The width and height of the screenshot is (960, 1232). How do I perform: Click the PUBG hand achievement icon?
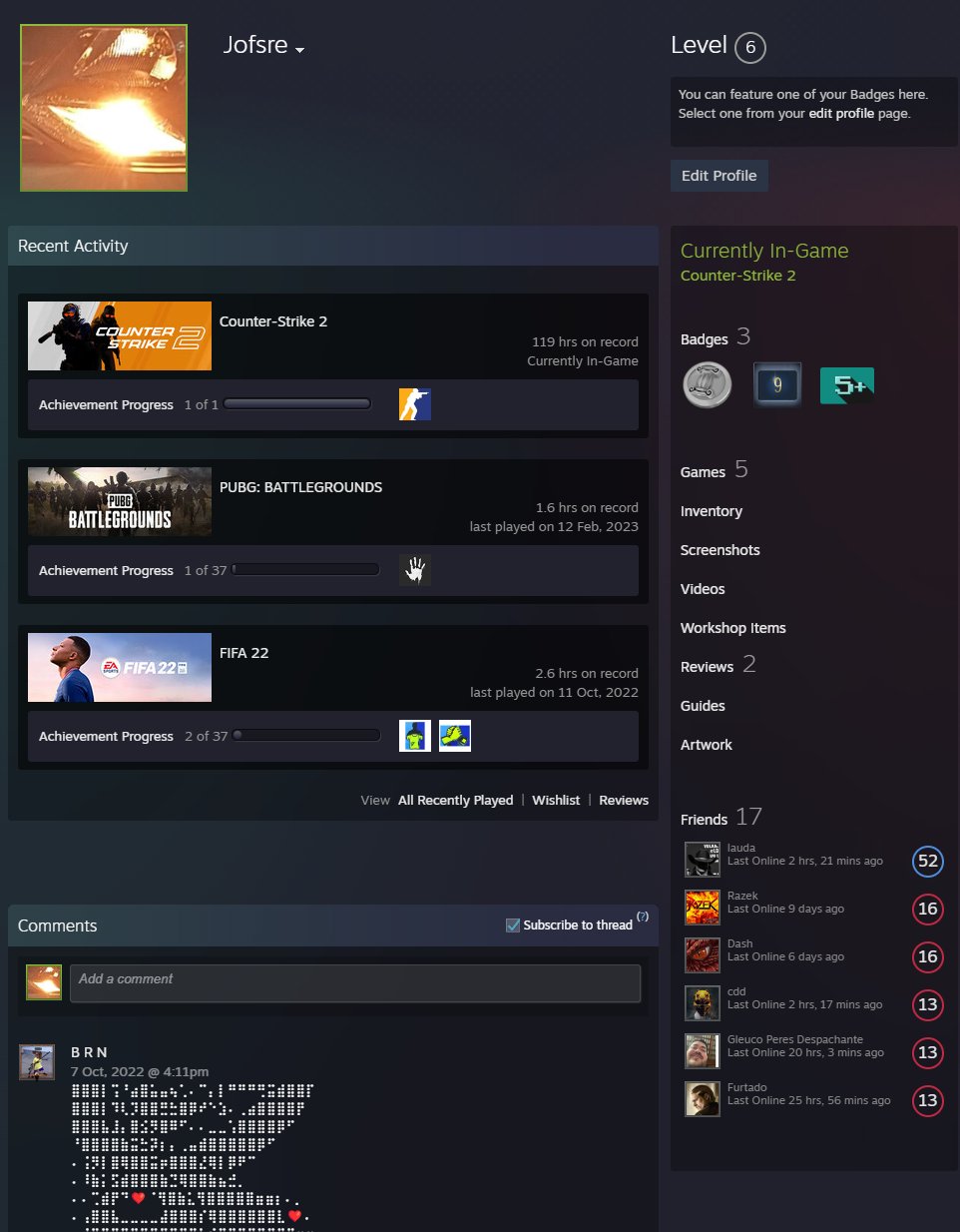coord(415,570)
